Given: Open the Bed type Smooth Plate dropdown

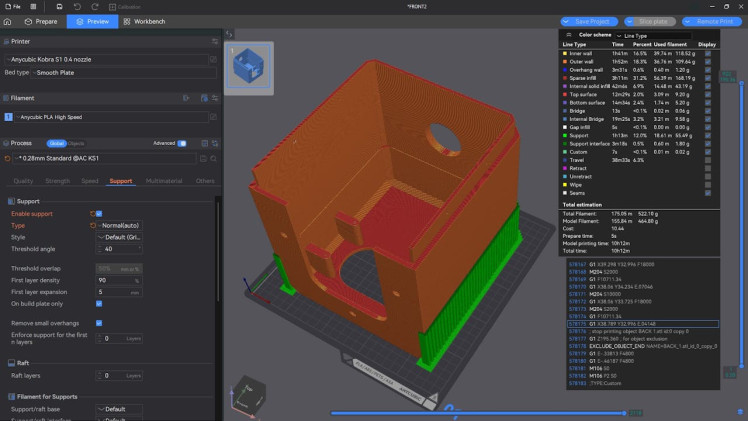Looking at the screenshot, I should tap(124, 73).
